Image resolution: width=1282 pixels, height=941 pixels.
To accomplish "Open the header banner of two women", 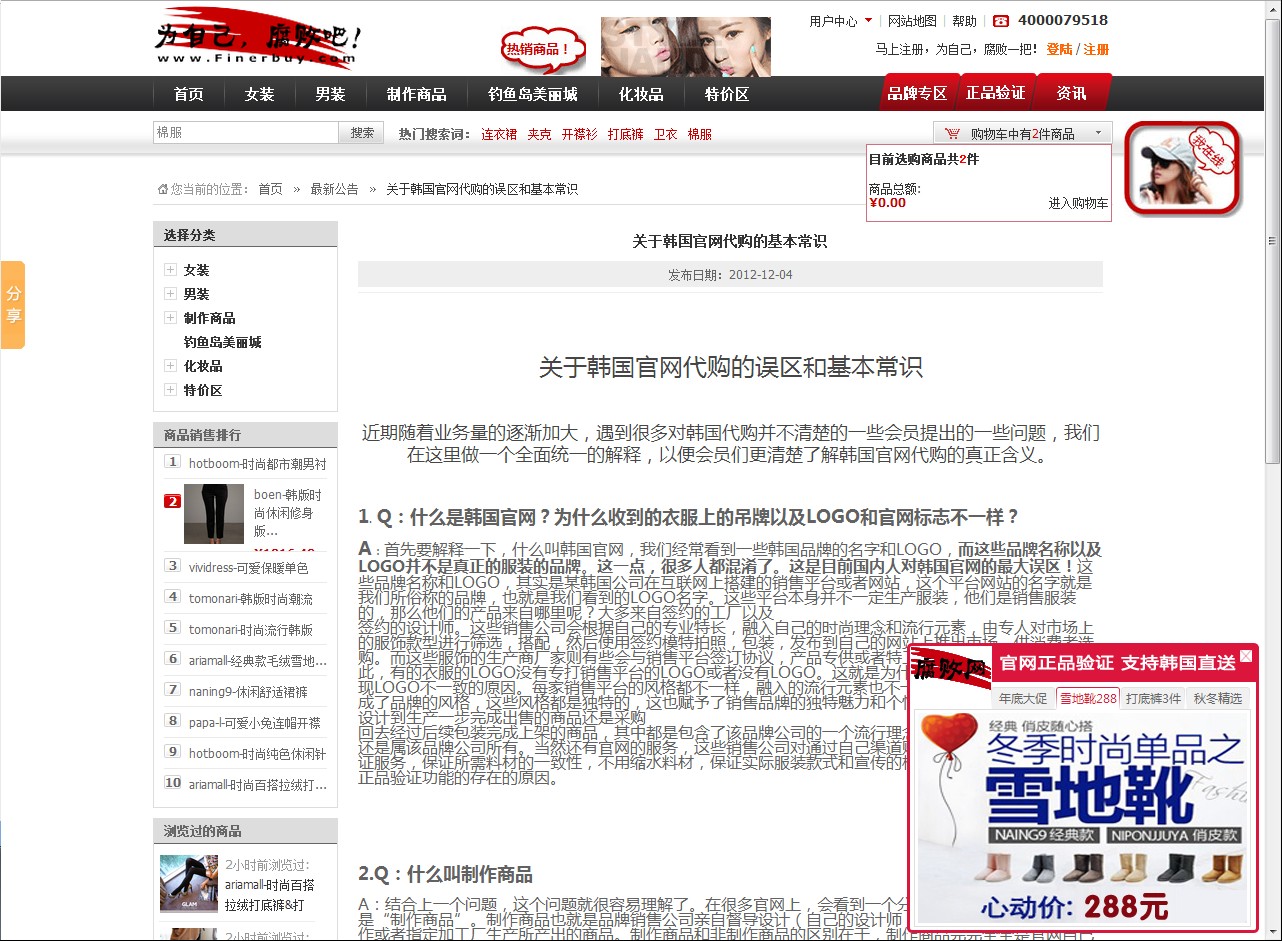I will [686, 47].
